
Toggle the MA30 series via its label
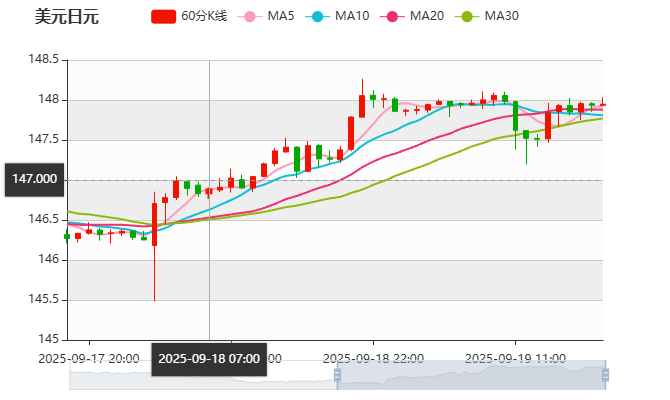[501, 17]
